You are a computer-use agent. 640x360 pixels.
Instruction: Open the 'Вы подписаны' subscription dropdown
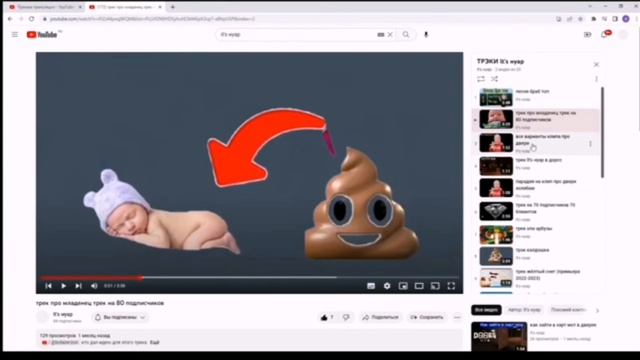(120, 317)
